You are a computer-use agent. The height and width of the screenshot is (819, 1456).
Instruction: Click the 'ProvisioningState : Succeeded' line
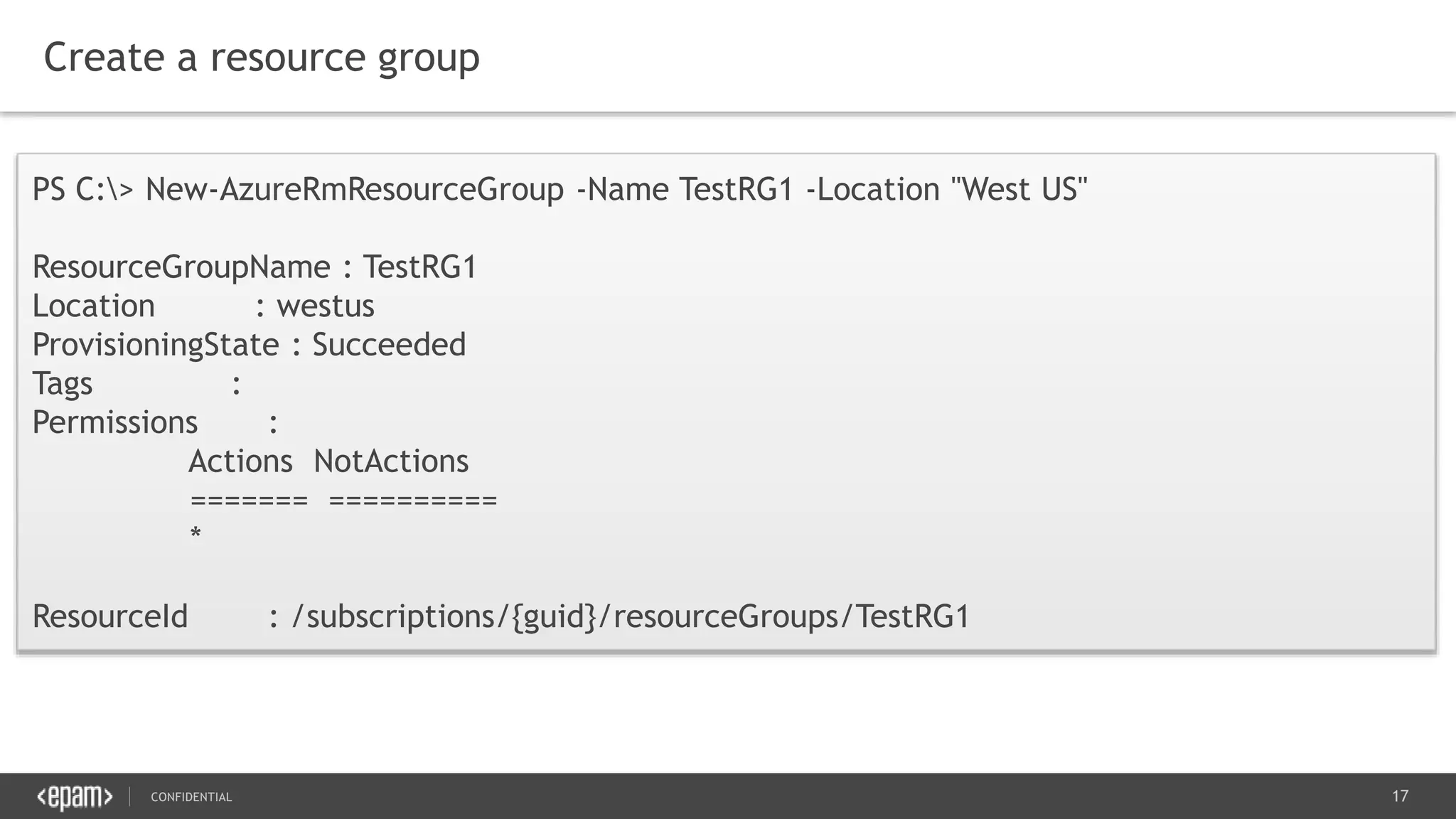(x=250, y=346)
